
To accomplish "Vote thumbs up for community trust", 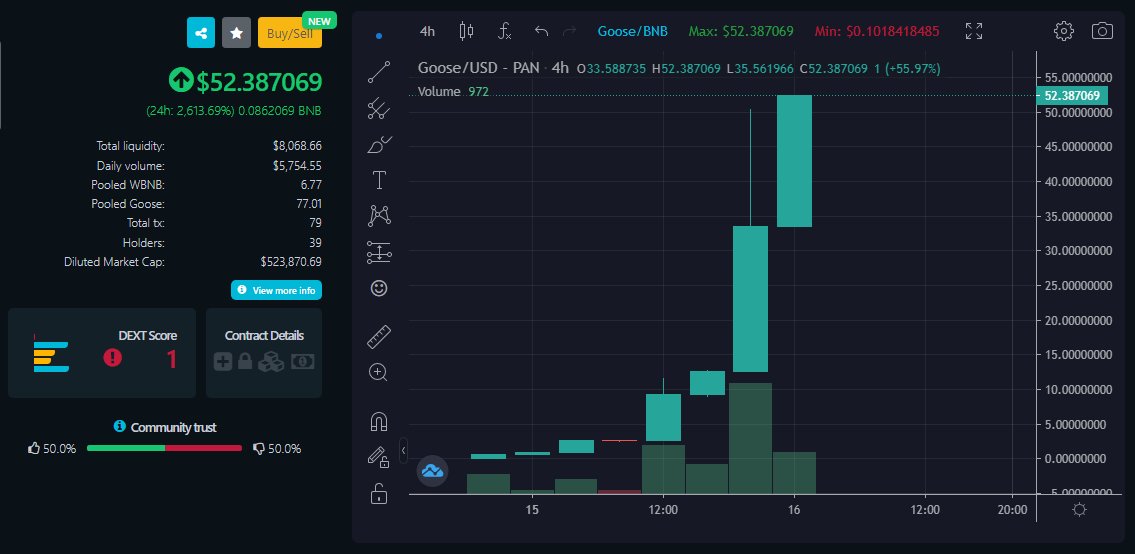I will point(33,449).
